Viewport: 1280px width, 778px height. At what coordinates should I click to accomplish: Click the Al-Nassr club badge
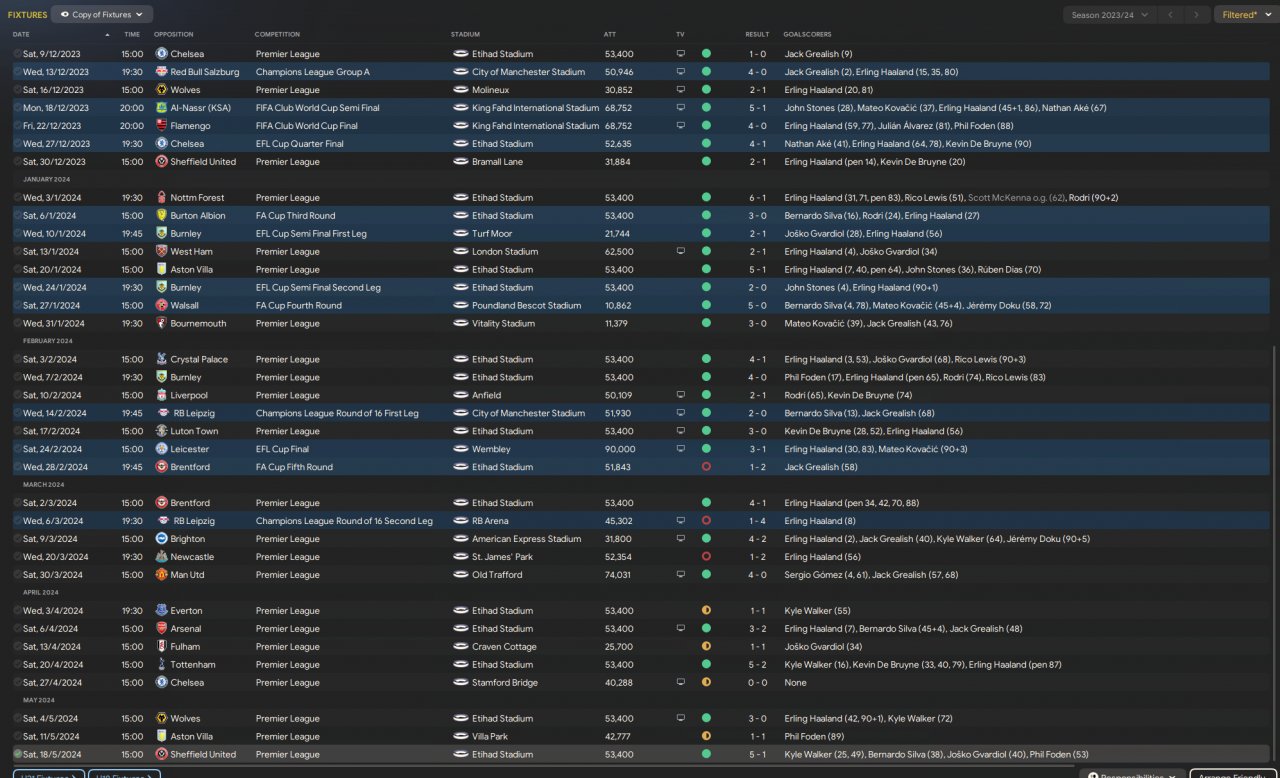(x=162, y=108)
